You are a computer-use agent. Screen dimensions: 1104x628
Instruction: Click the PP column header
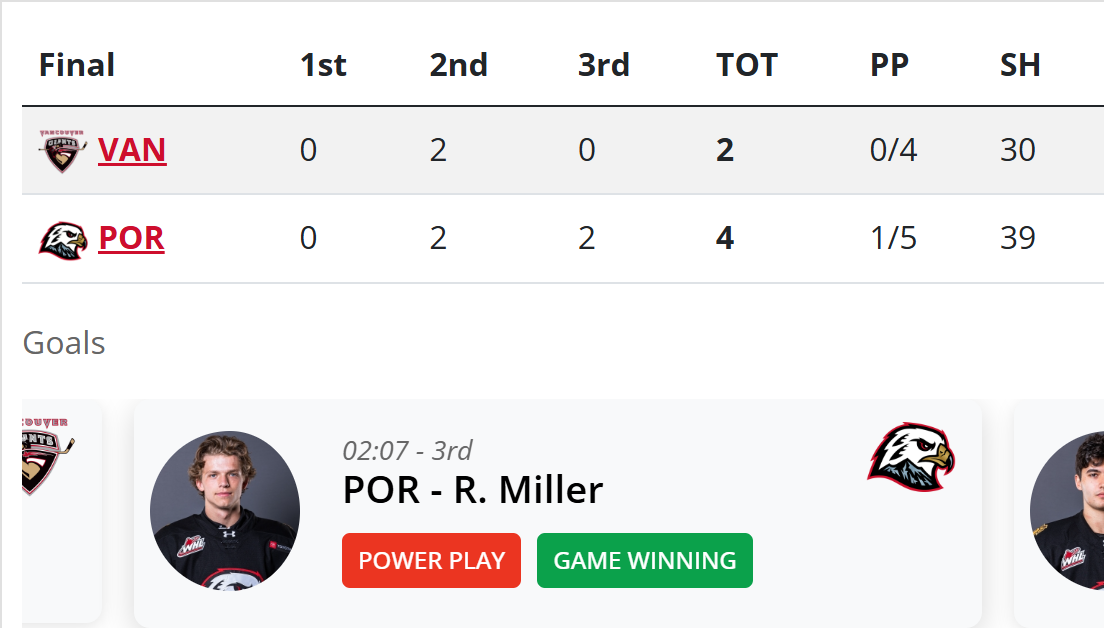[x=889, y=66]
